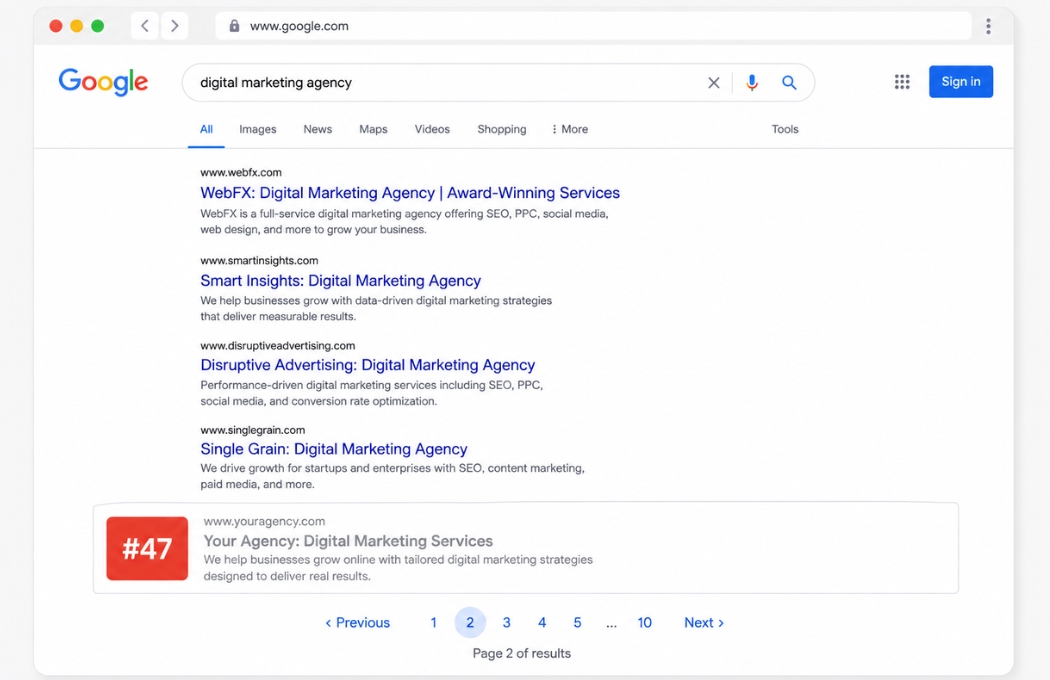Open the Smart Insights result link
The image size is (1050, 680).
pyautogui.click(x=340, y=281)
